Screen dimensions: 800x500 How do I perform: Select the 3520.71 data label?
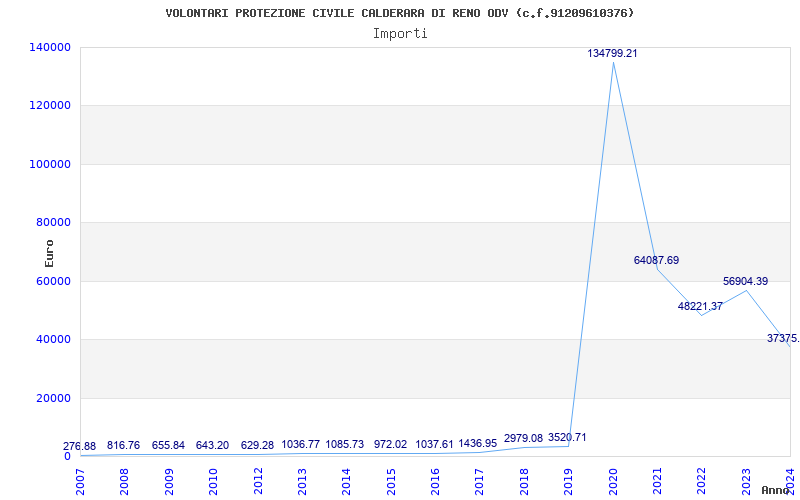pos(567,437)
